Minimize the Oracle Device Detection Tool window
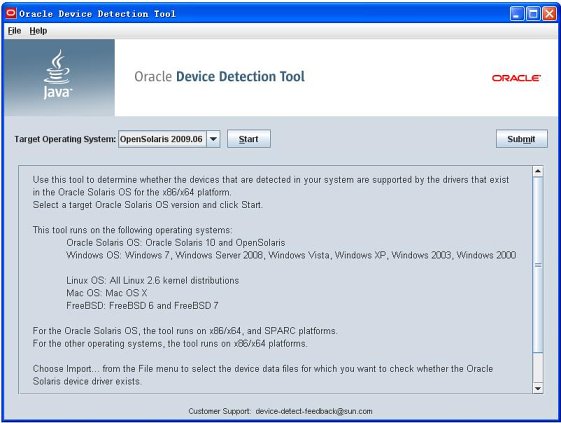Viewport: 561px width, 423px height. pos(516,14)
